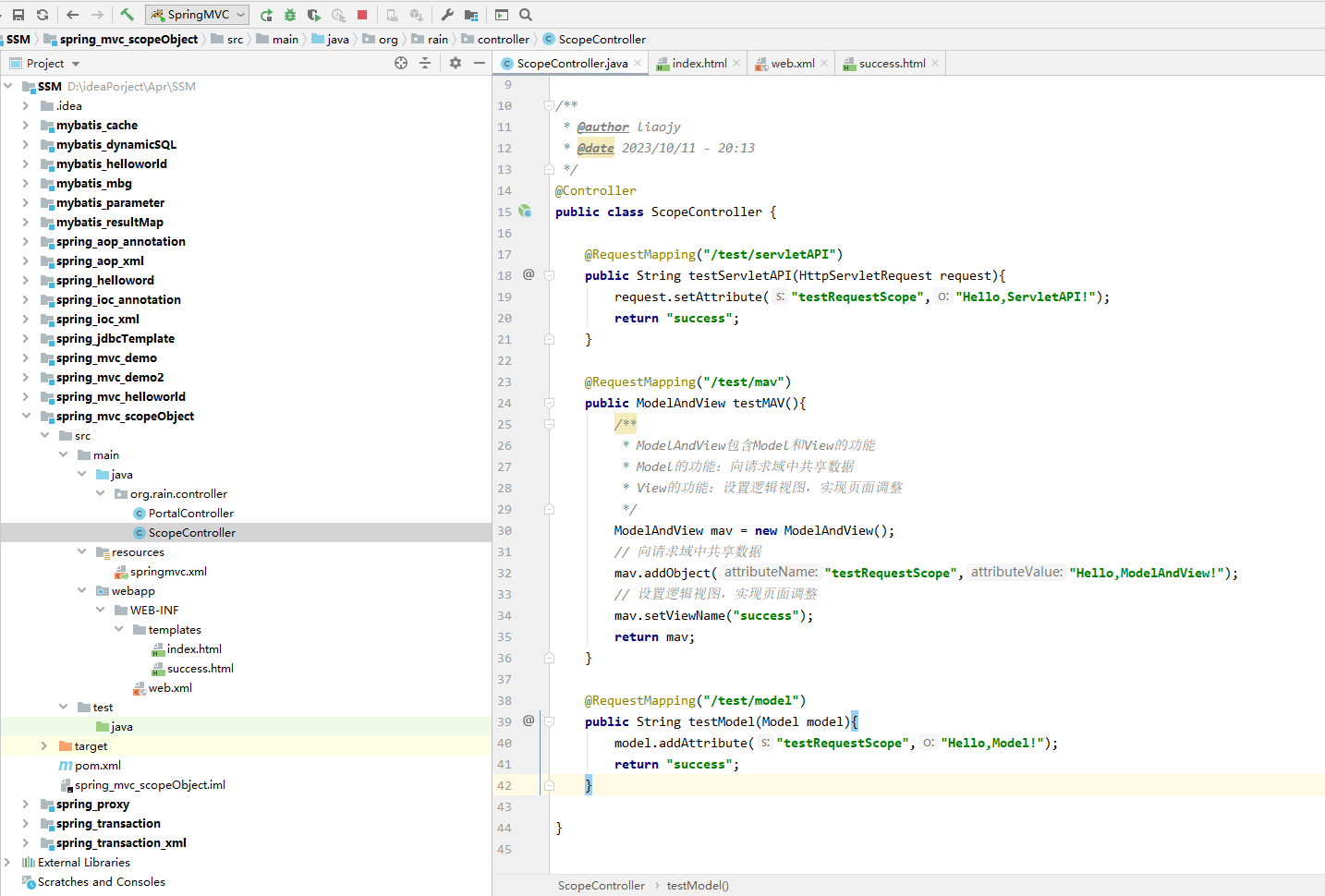Select Scratches and Consoles node
This screenshot has height=896, width=1325.
tap(101, 881)
